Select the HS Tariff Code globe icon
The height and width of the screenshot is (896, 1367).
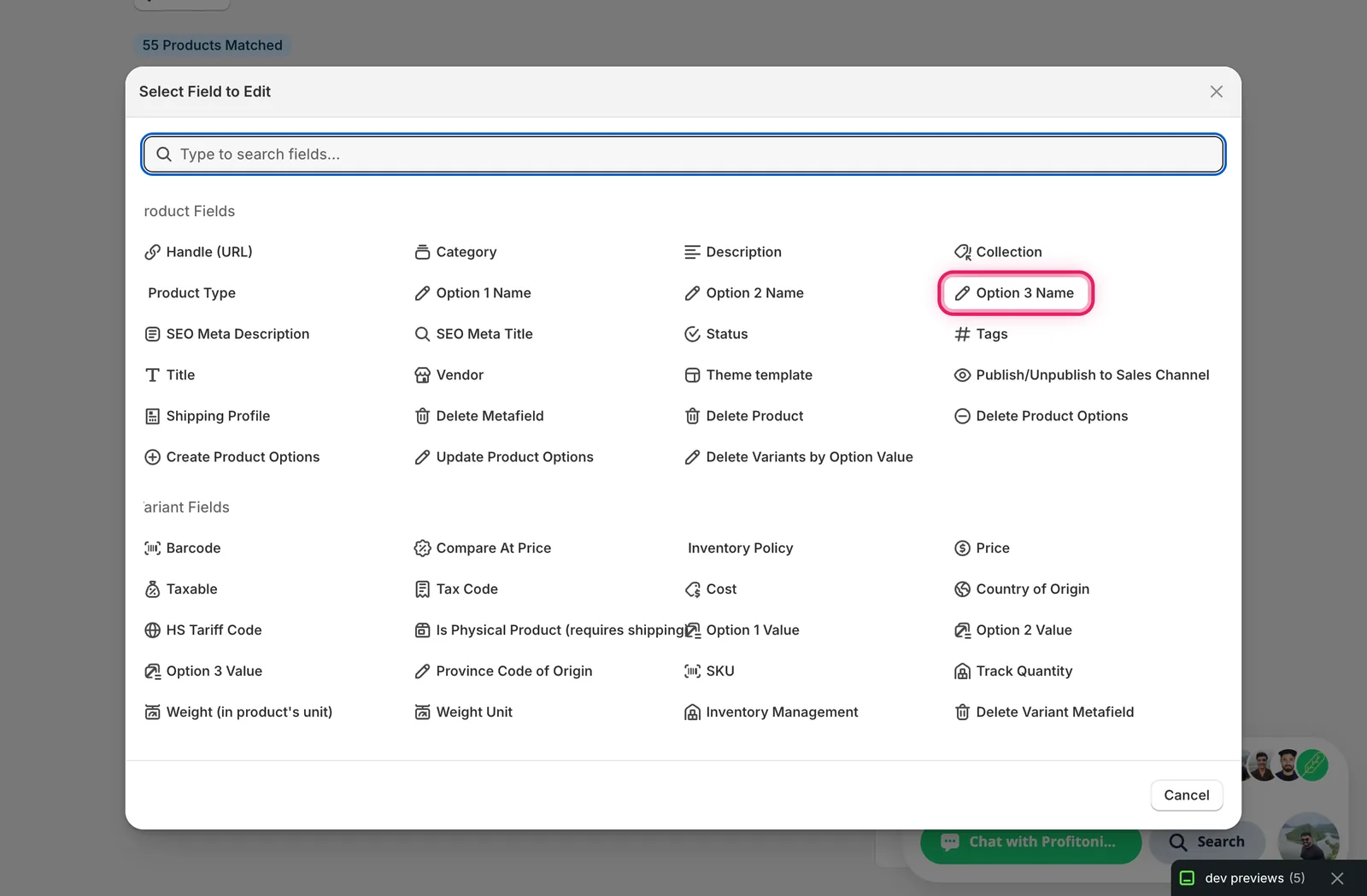(x=152, y=630)
